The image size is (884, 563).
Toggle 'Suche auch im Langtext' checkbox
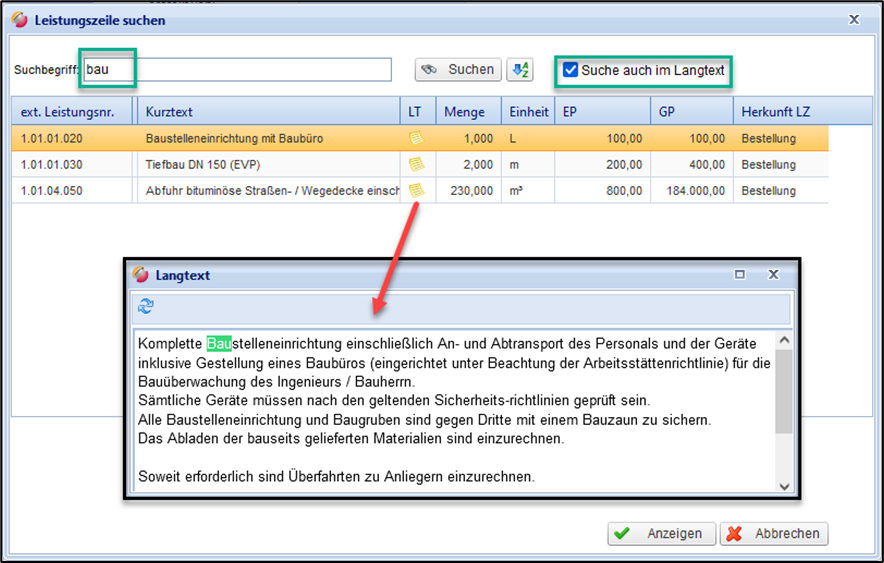pyautogui.click(x=570, y=70)
